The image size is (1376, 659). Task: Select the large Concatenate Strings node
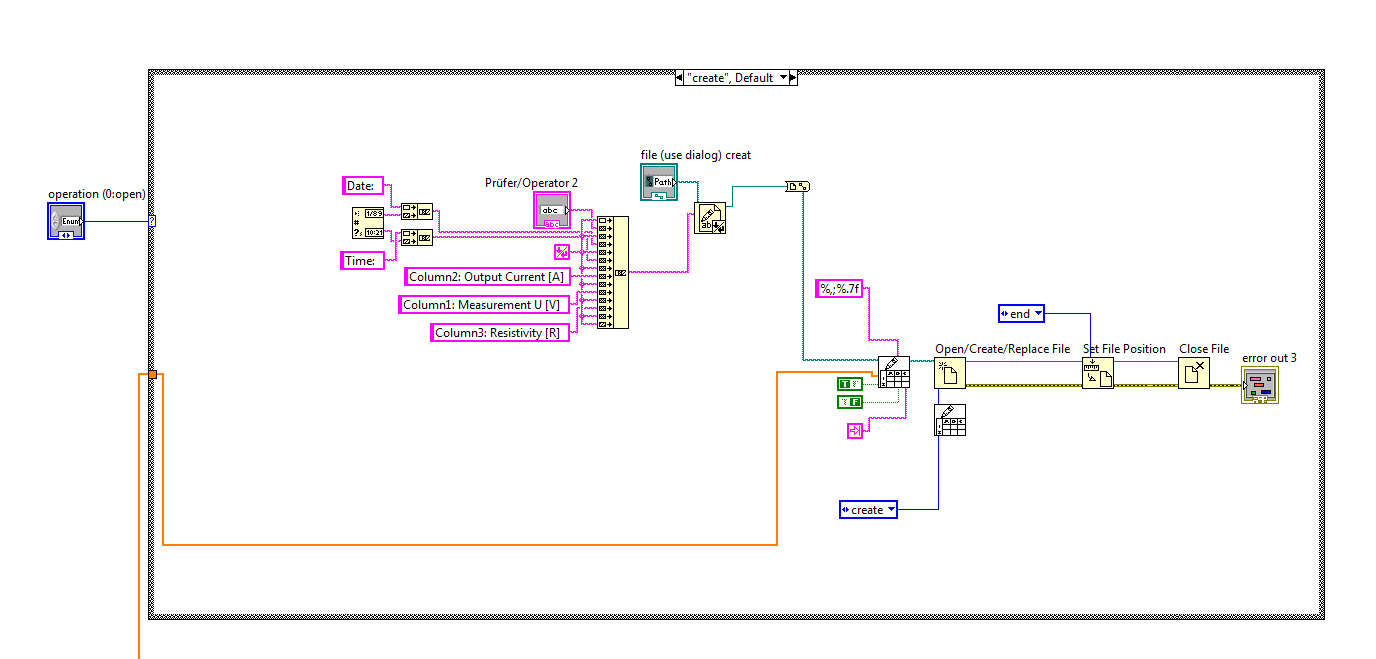[x=613, y=272]
